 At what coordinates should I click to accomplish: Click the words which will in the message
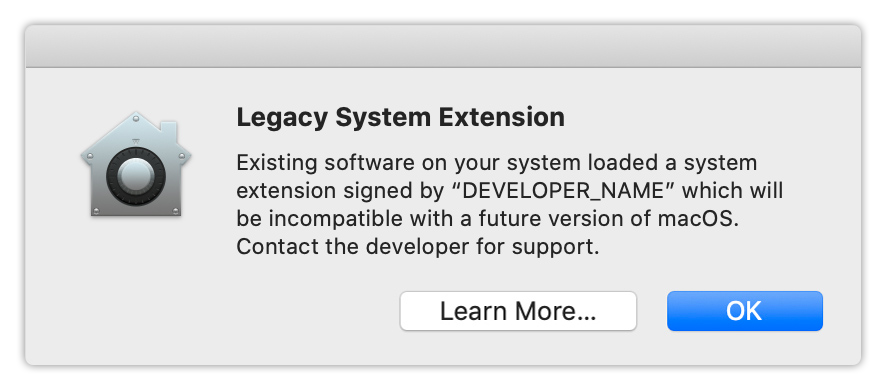(x=732, y=190)
